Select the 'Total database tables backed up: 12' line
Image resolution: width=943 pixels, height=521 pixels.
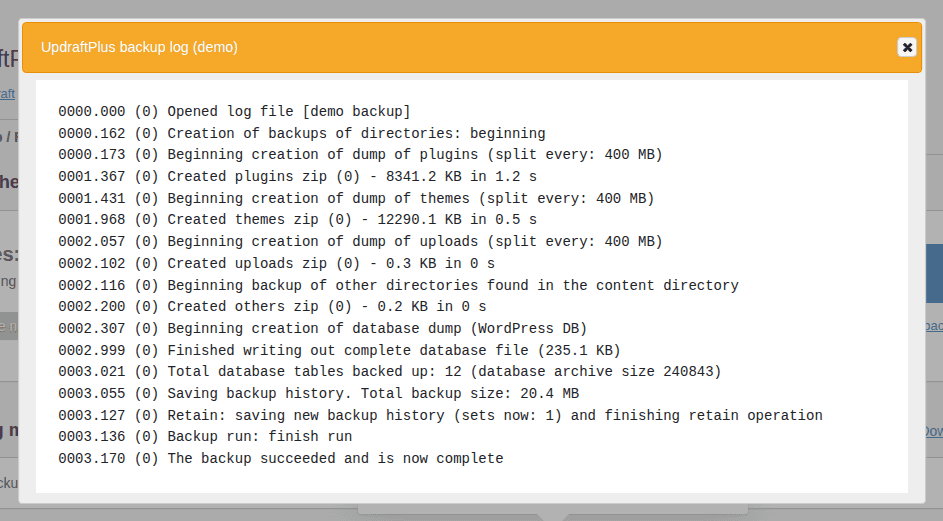coord(390,371)
